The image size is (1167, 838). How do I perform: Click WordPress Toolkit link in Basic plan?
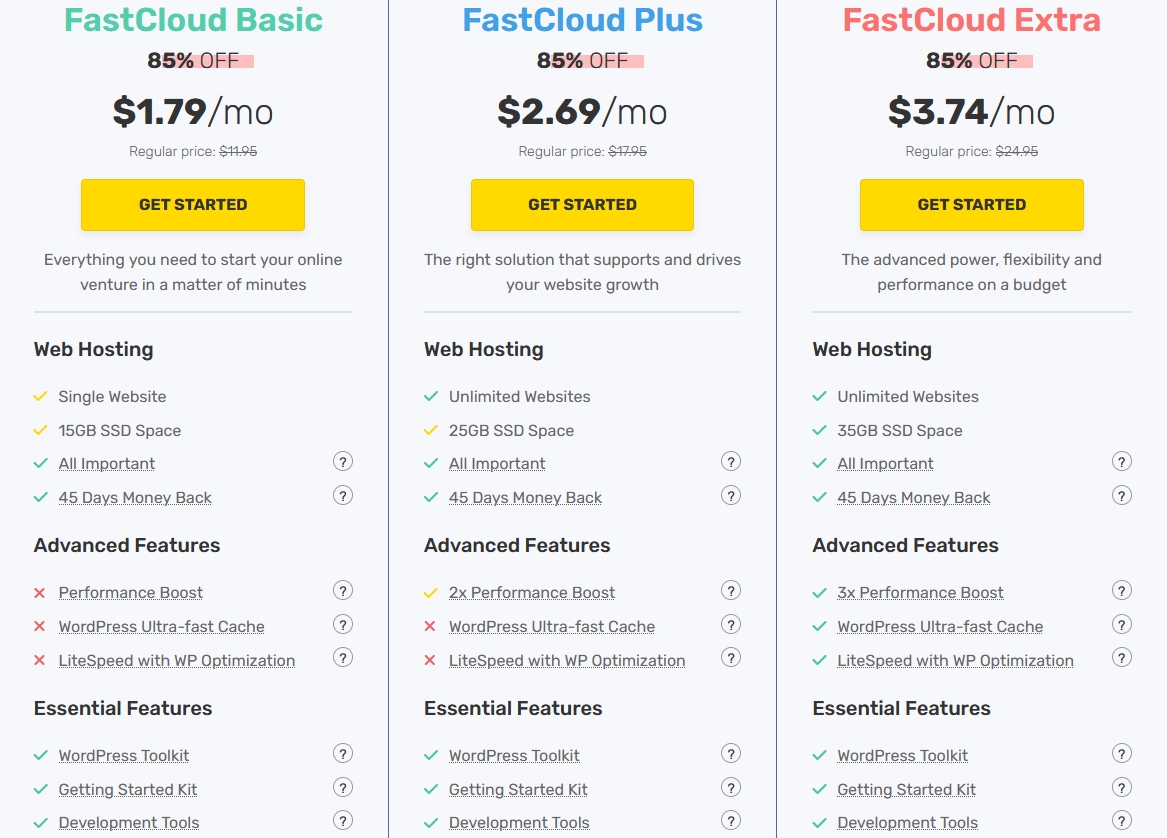click(124, 756)
